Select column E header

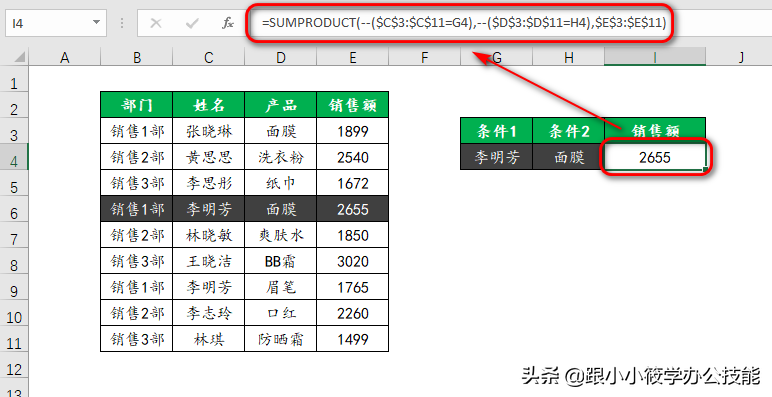coord(353,58)
